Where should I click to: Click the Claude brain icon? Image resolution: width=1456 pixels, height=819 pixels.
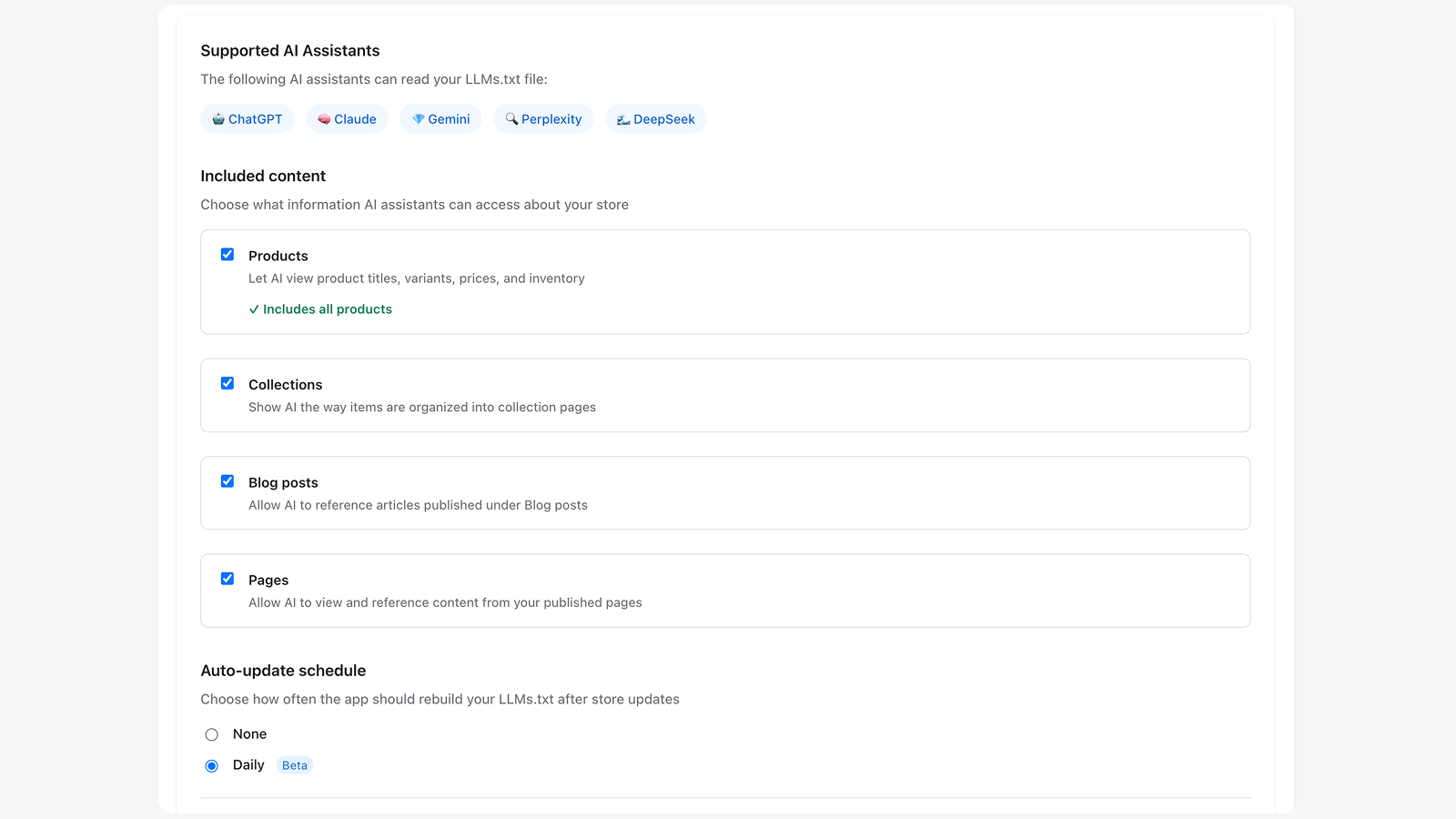323,118
